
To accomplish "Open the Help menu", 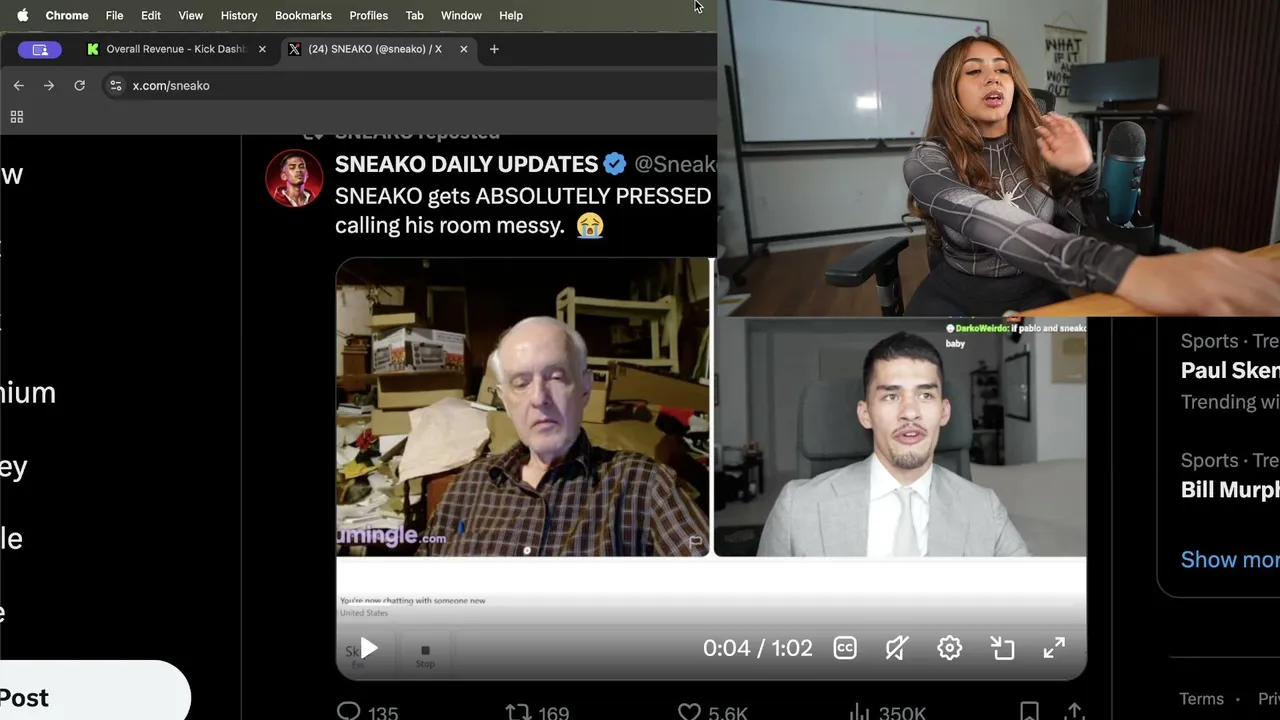I will point(511,15).
